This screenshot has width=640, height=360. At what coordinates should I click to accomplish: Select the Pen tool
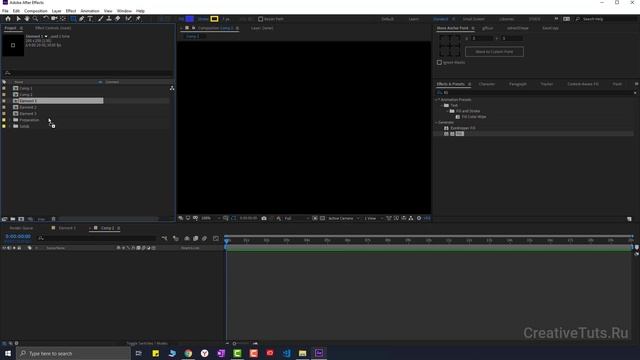point(82,19)
